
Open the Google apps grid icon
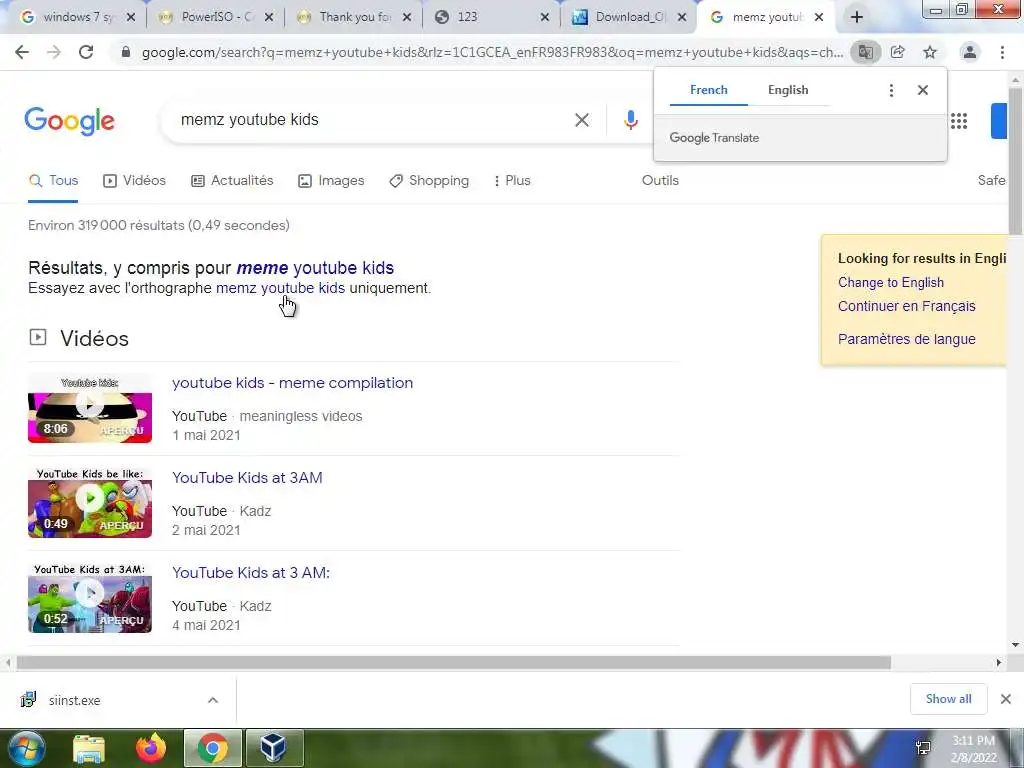[x=959, y=121]
